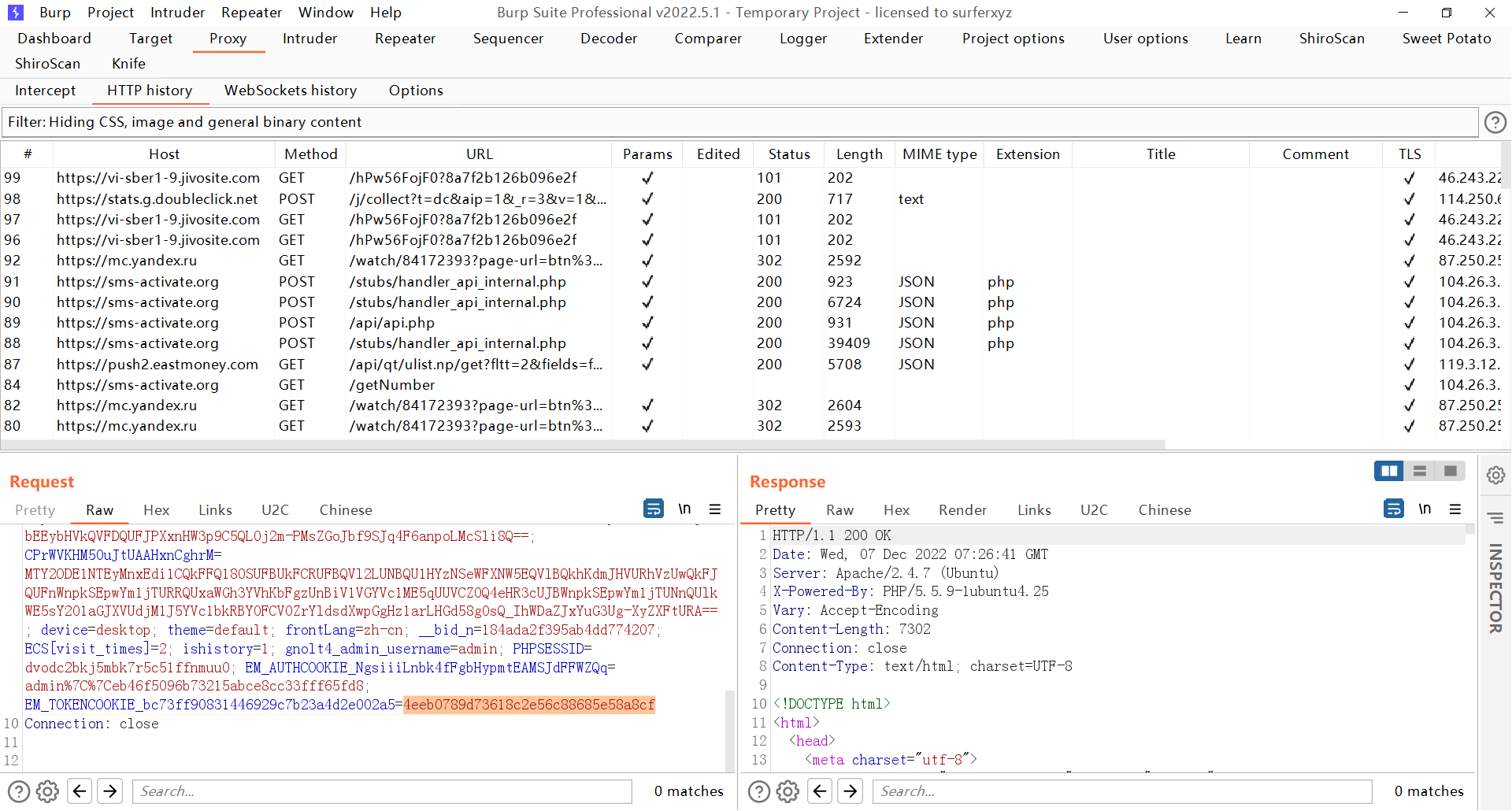Image resolution: width=1512 pixels, height=811 pixels.
Task: Go to previous Request search match
Action: 80,791
